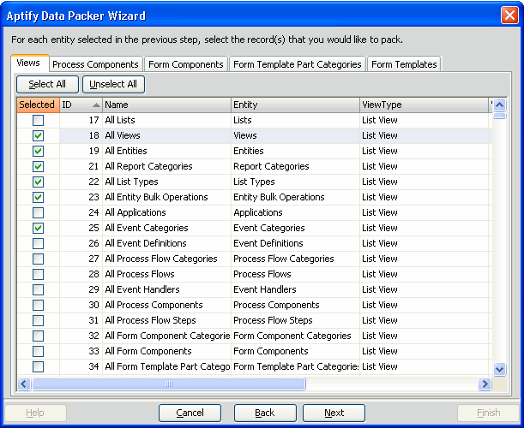Click the horizontal scrollbar thumb
528x443 pixels.
[169, 384]
